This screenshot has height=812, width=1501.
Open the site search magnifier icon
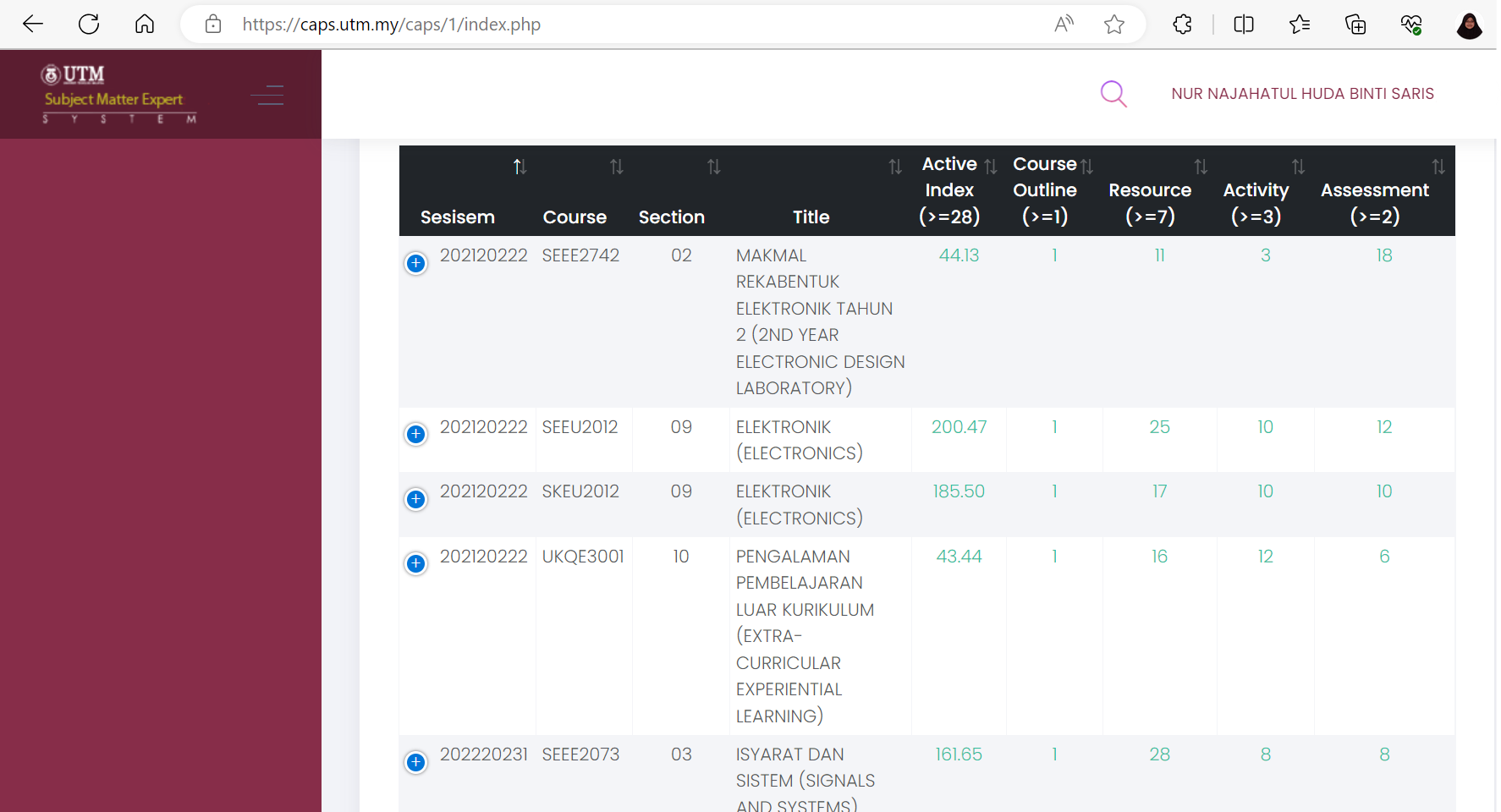click(1113, 94)
